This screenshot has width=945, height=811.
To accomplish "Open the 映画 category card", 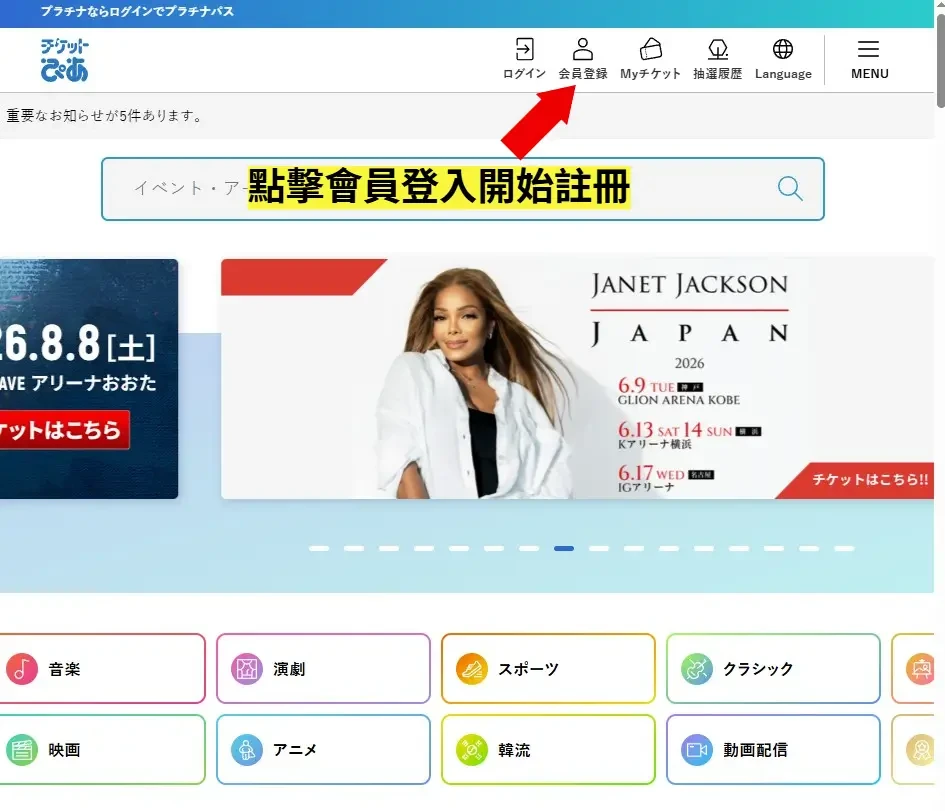I will (102, 750).
